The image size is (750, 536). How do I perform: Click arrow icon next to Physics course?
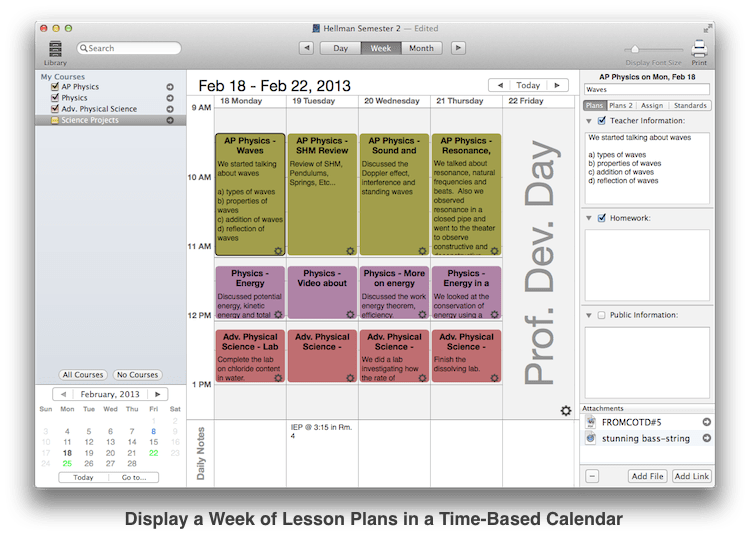click(x=170, y=98)
